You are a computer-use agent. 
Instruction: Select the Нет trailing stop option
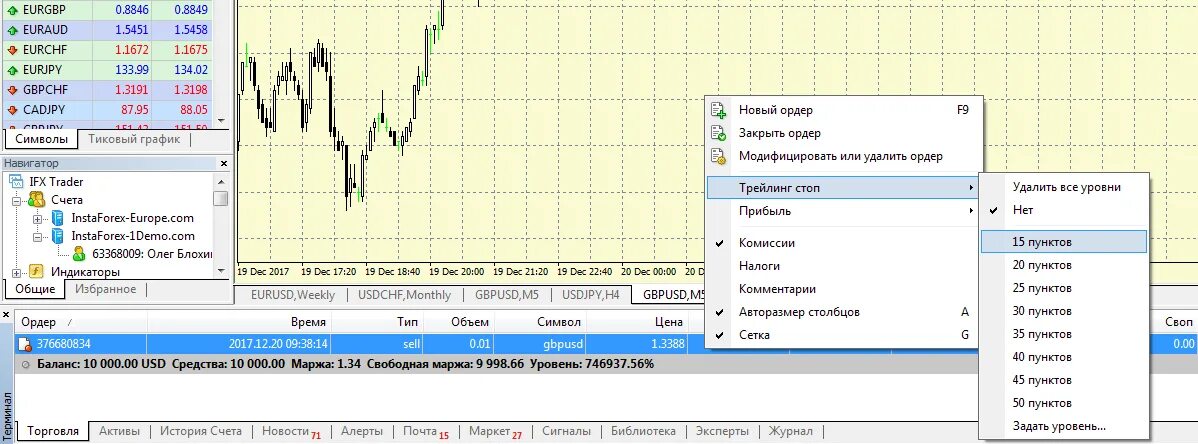(1064, 209)
